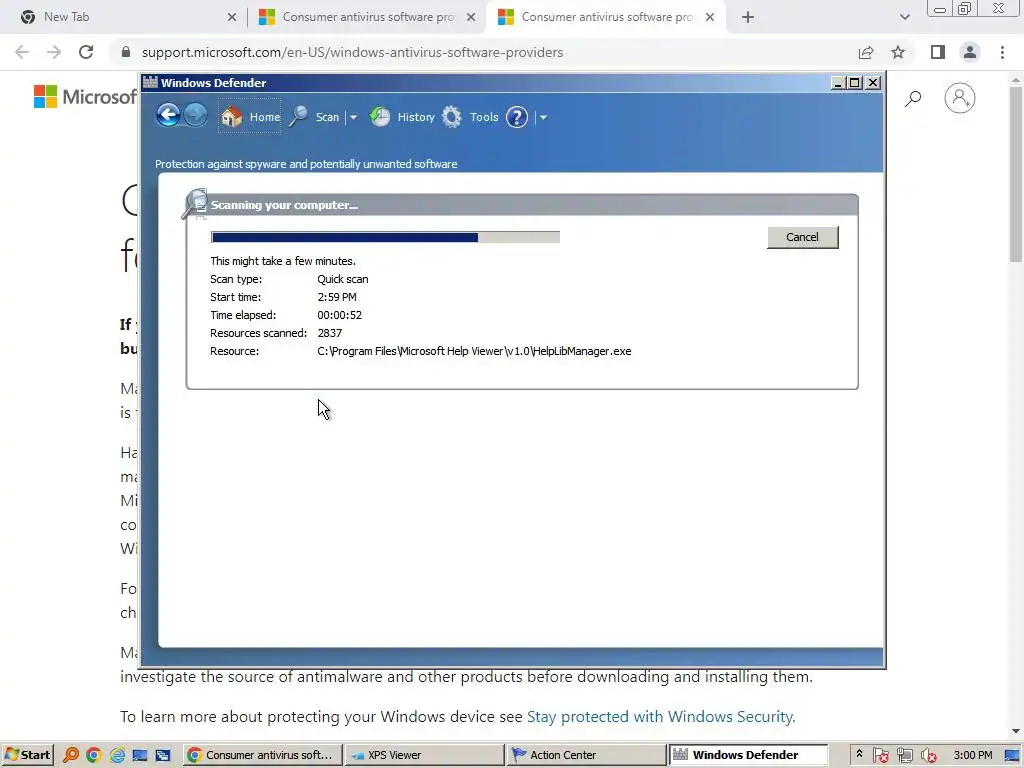Share this page via share icon
The image size is (1024, 768).
pyautogui.click(x=866, y=52)
